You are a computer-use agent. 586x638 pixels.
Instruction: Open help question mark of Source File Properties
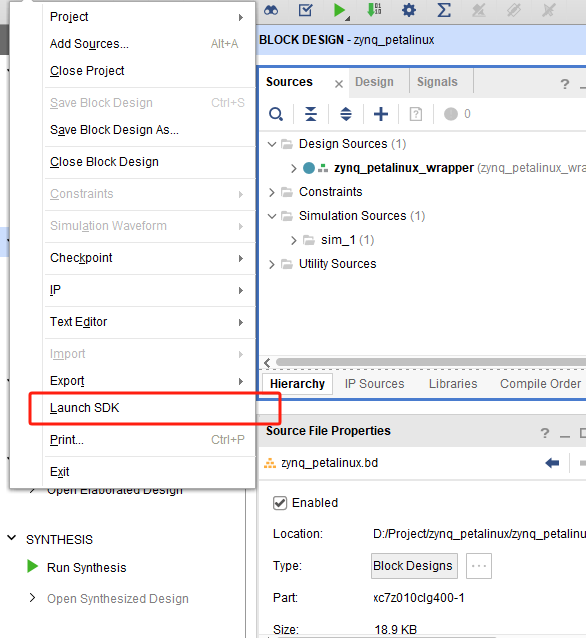[545, 433]
